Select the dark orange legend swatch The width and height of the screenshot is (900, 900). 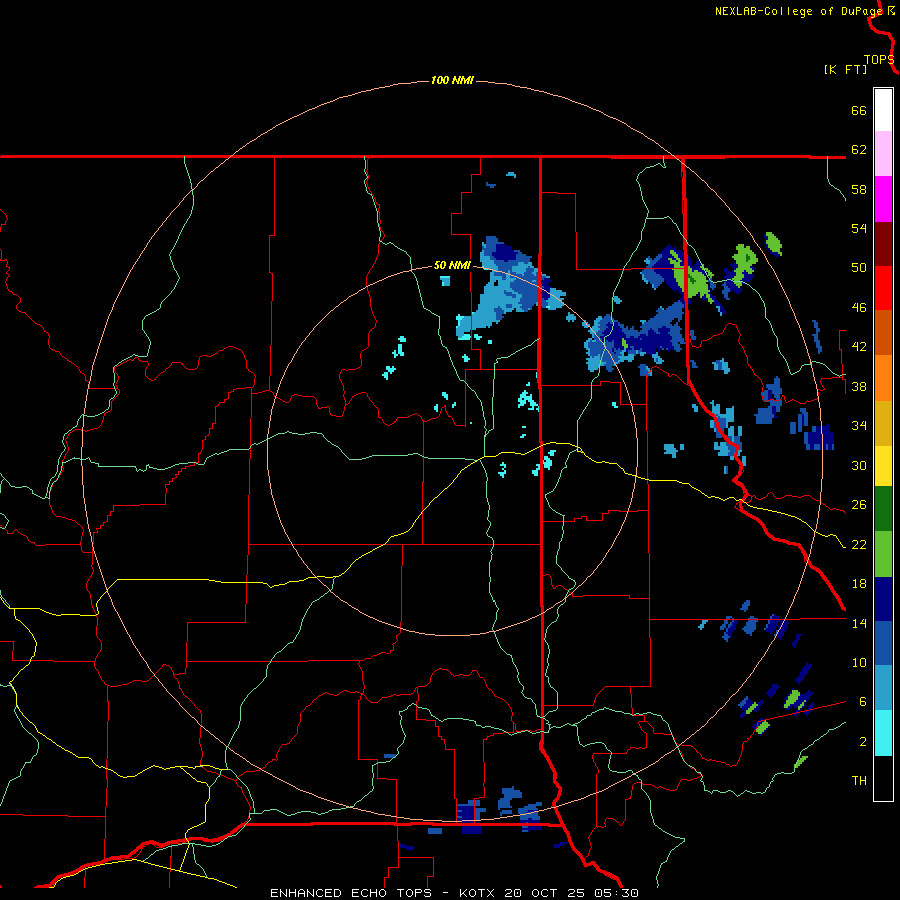(883, 333)
